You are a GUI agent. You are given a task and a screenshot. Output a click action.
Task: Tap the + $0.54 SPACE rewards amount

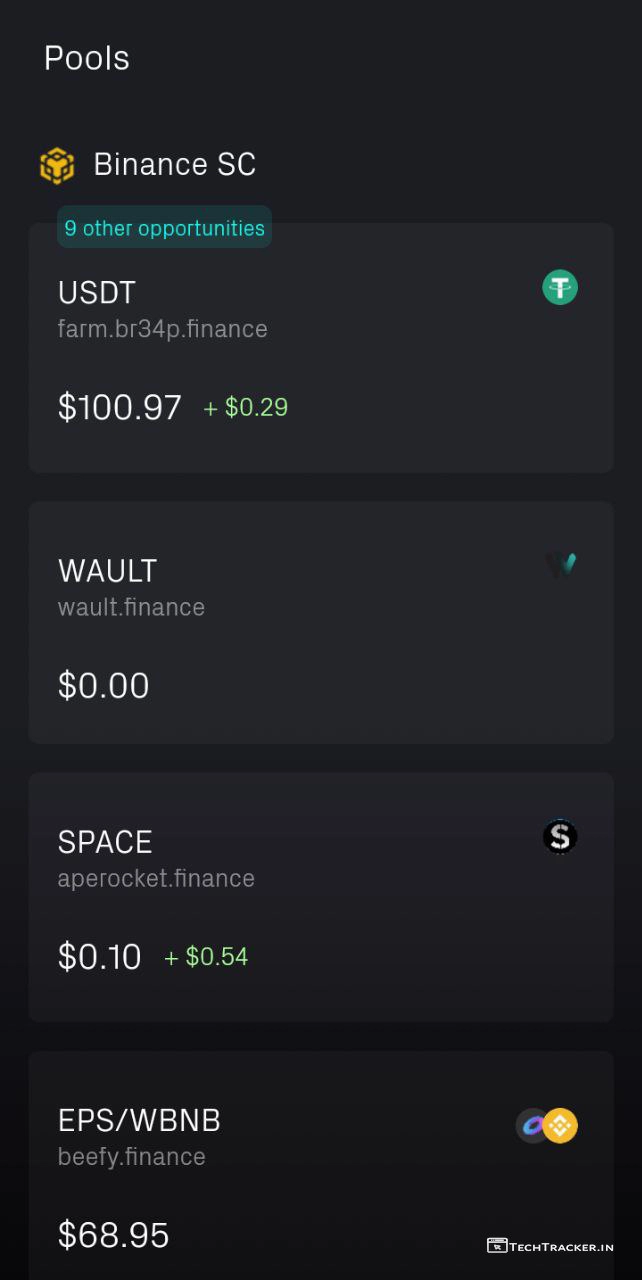206,957
